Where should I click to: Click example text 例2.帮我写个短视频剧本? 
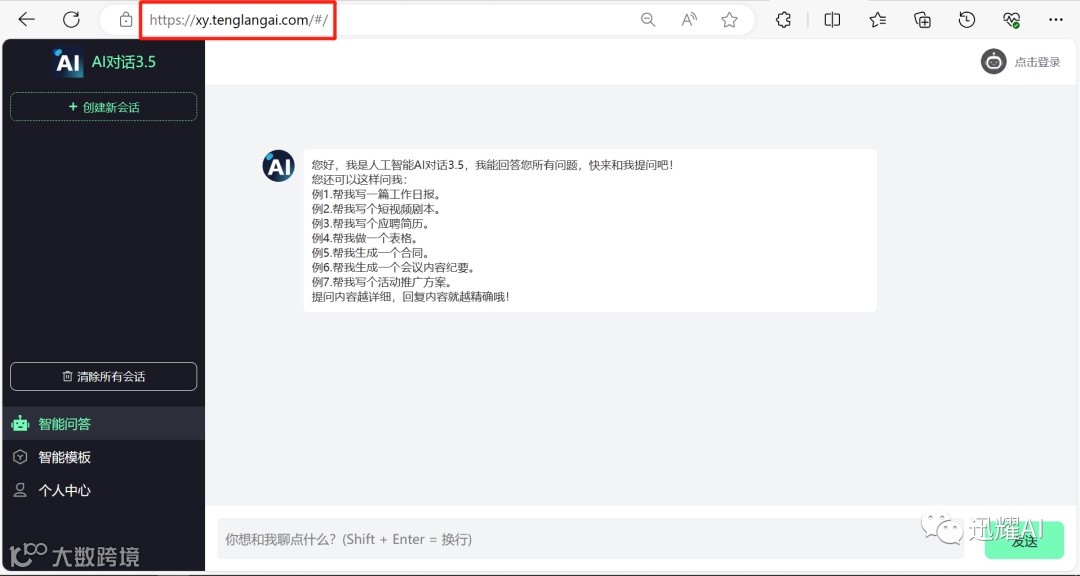(377, 209)
